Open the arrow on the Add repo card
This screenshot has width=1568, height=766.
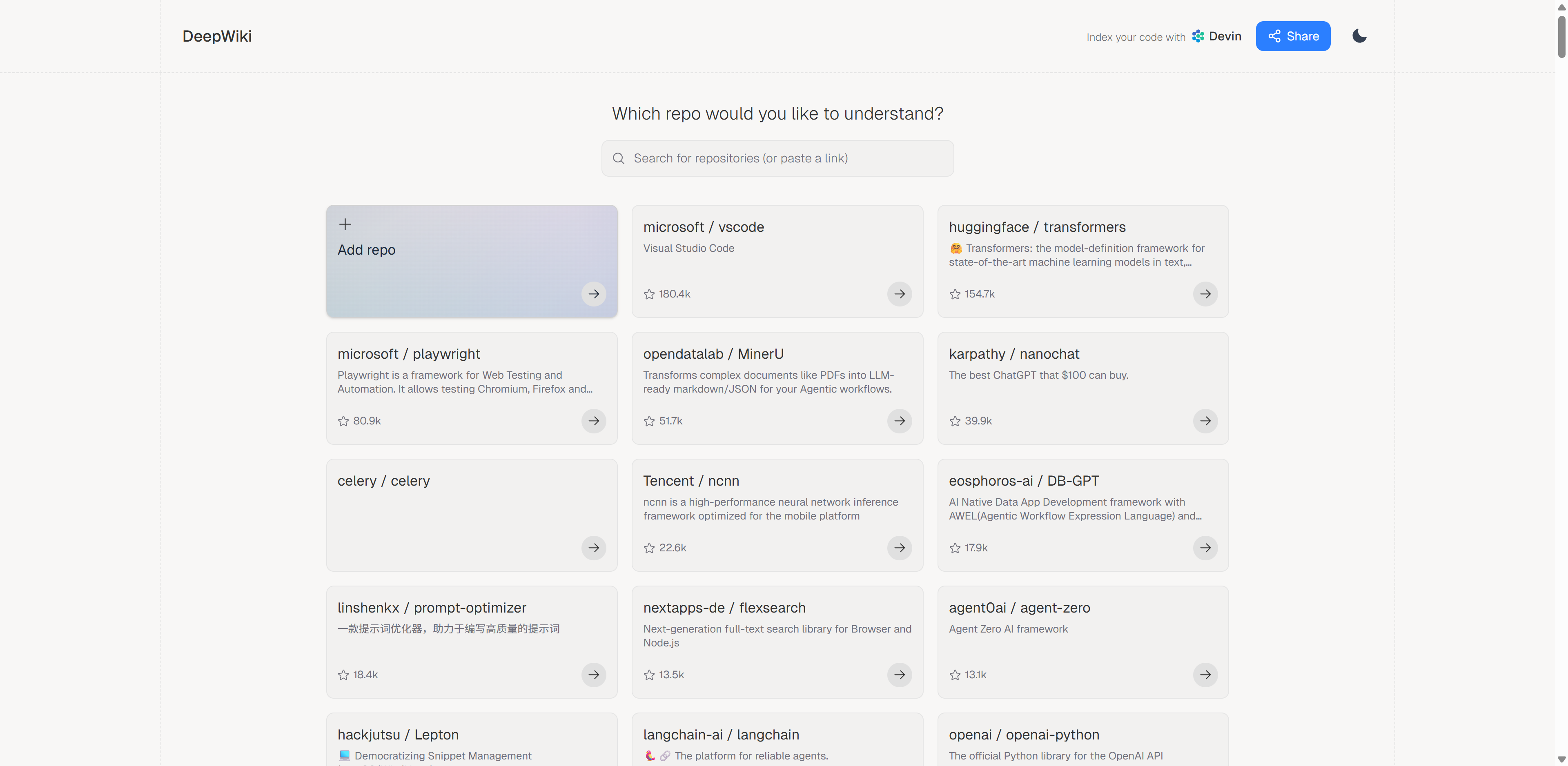(x=593, y=294)
